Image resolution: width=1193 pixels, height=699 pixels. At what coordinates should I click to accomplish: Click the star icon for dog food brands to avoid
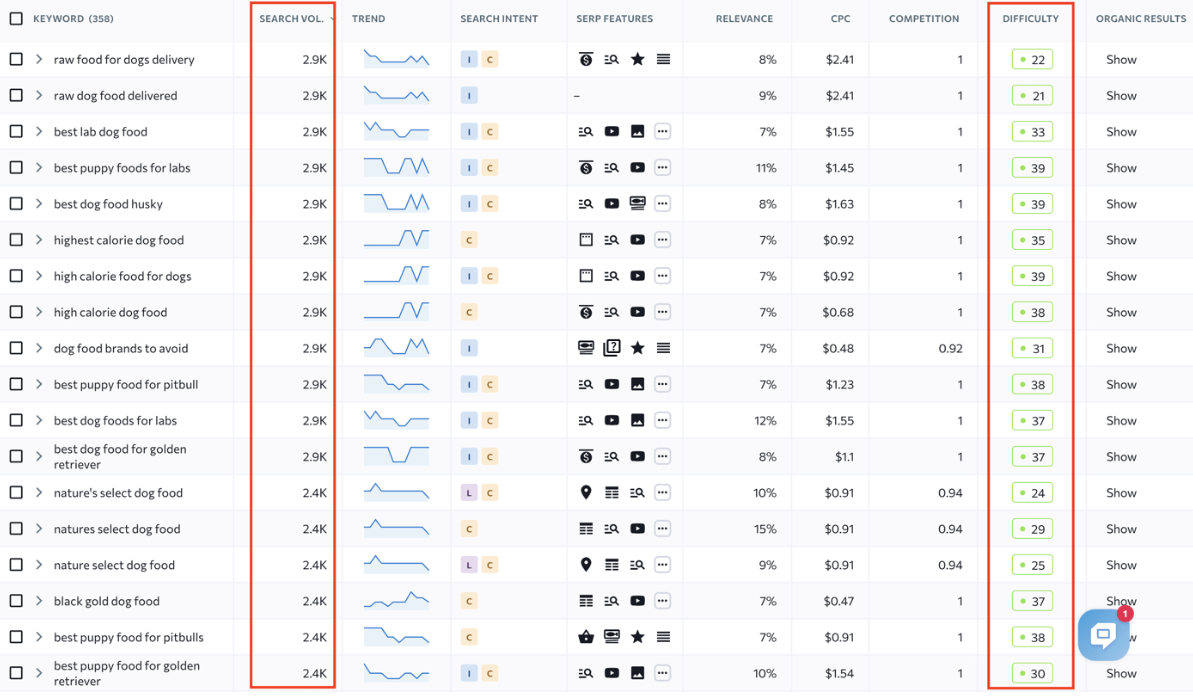point(637,348)
